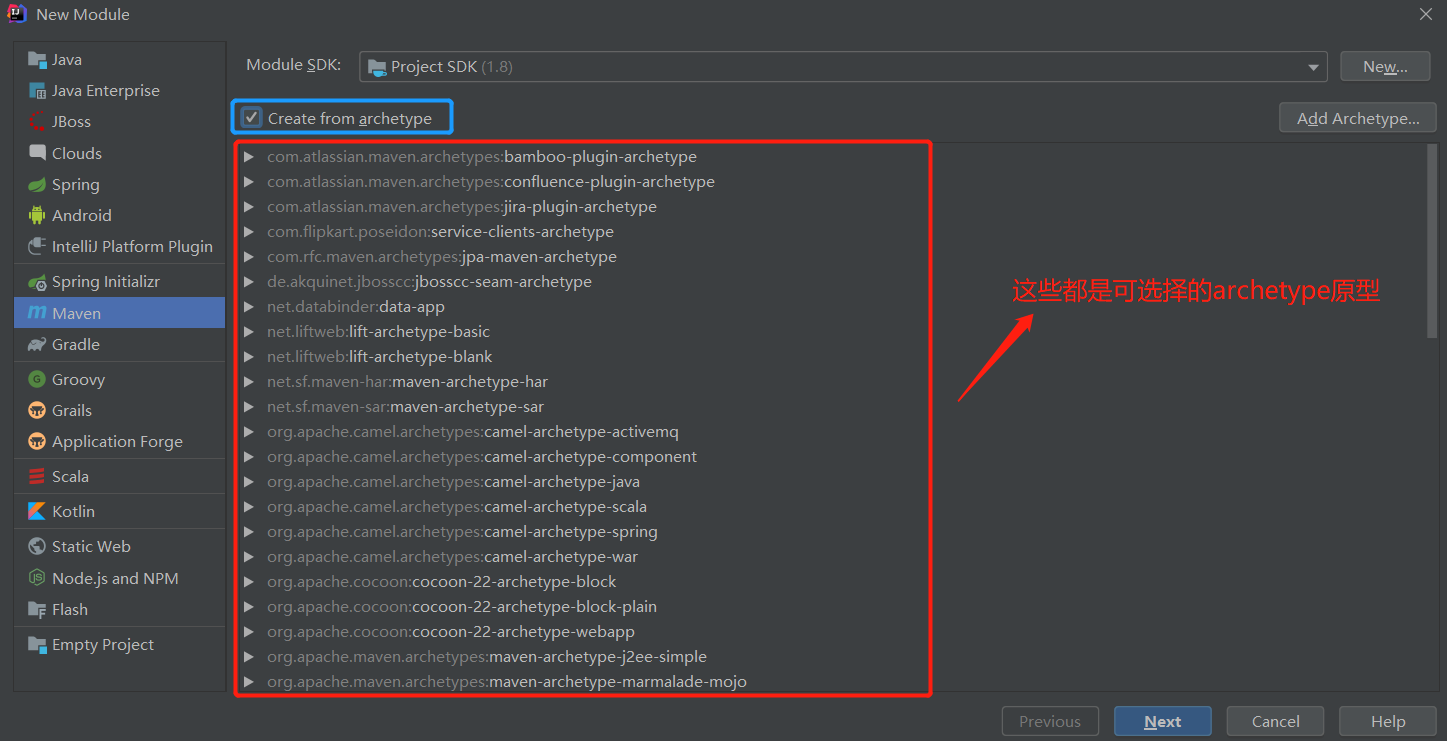The image size is (1447, 741).
Task: Click the Android robot icon
Action: (x=37, y=215)
